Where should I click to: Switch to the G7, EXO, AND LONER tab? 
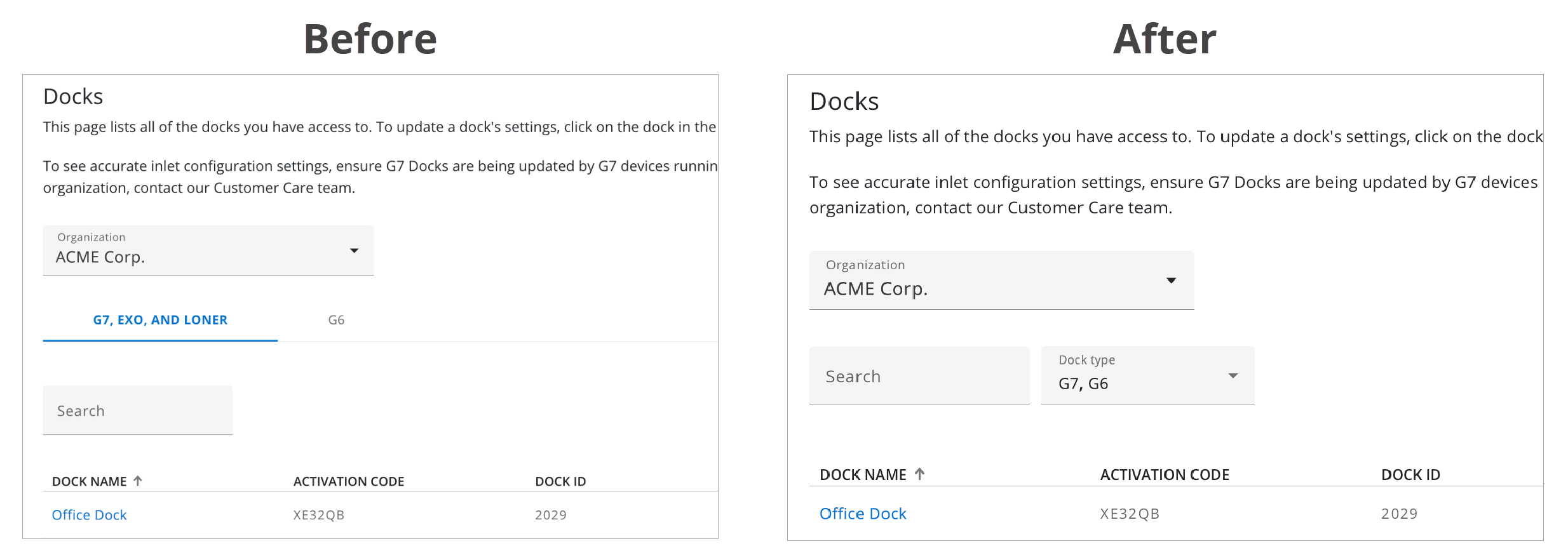click(x=160, y=320)
